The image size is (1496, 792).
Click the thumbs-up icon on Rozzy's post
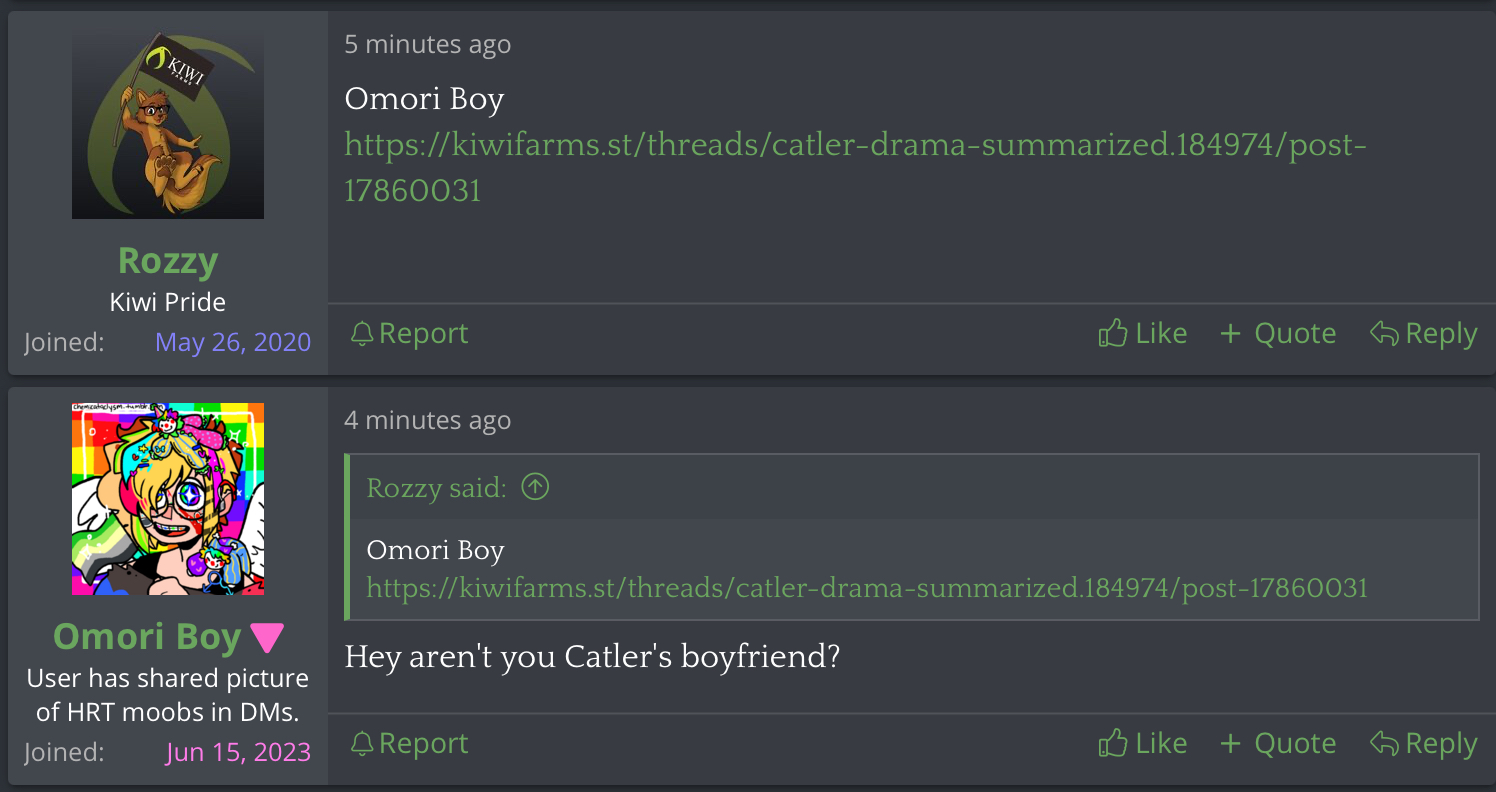point(1112,334)
